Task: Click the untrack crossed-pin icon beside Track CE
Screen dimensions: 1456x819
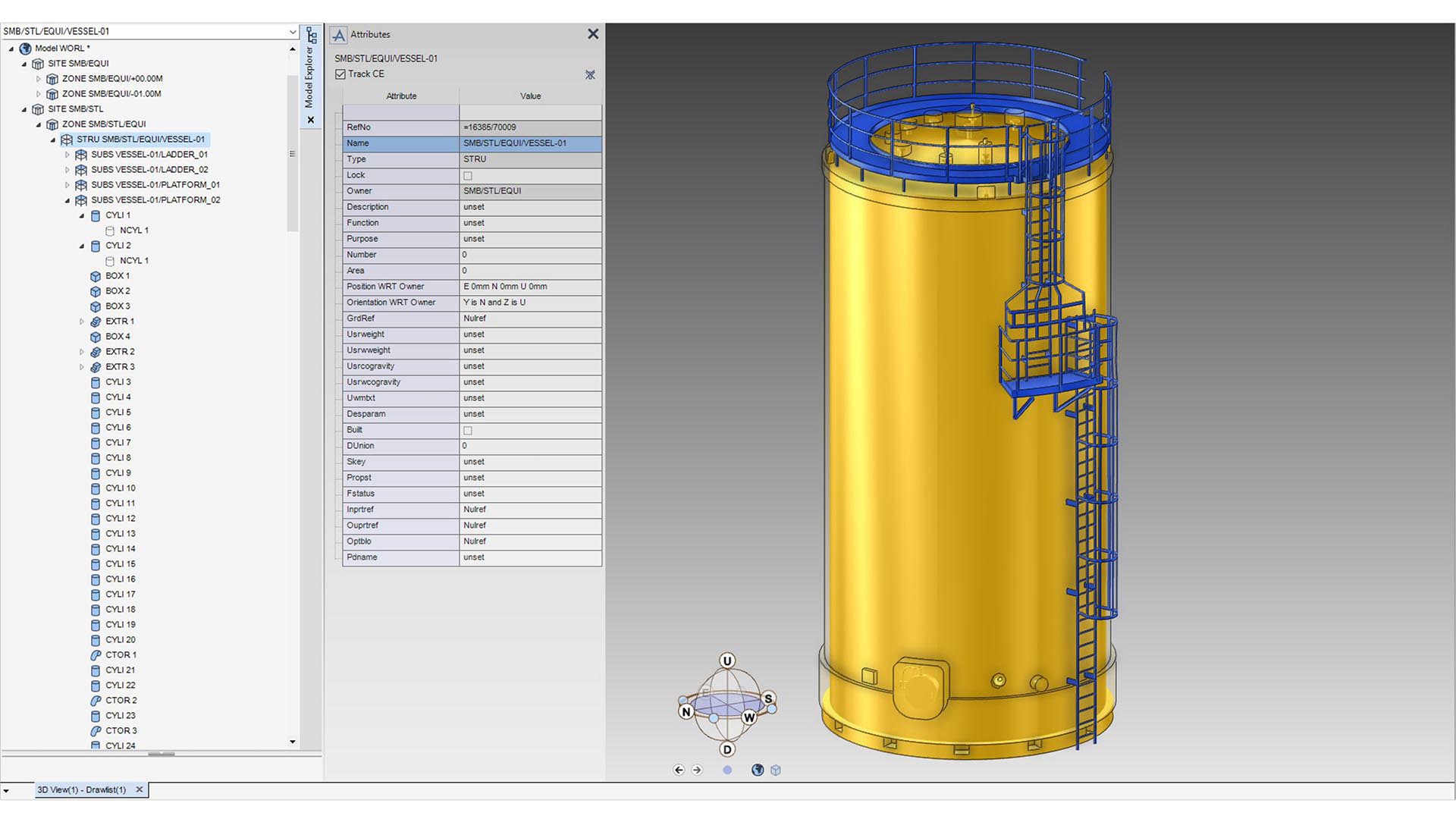Action: (x=590, y=74)
